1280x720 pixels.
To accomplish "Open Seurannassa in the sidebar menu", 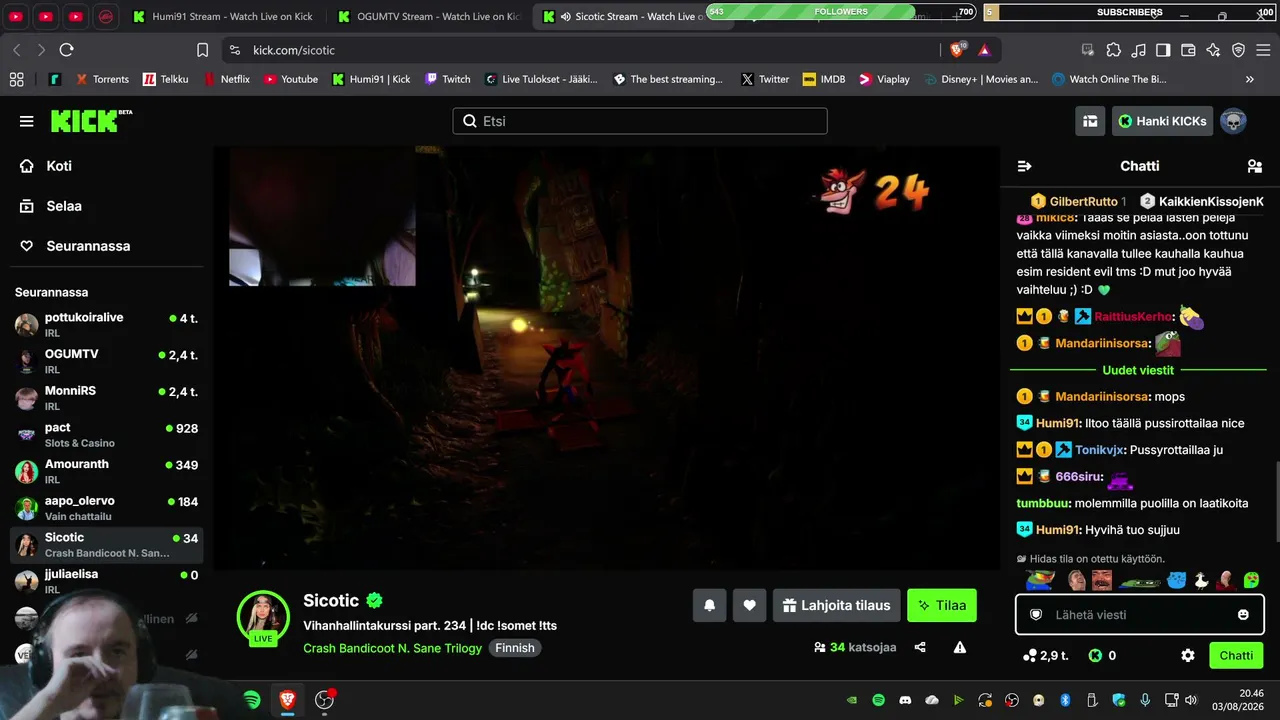I will (88, 246).
